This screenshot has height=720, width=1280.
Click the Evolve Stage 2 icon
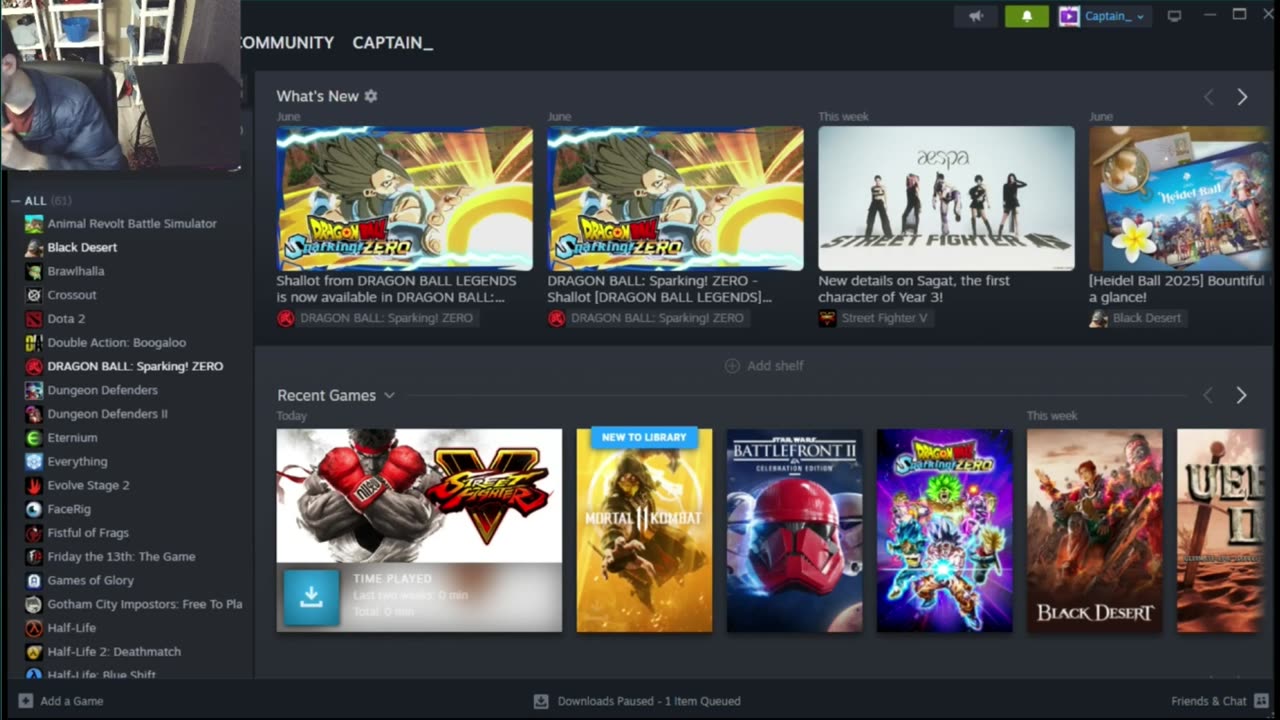point(34,485)
